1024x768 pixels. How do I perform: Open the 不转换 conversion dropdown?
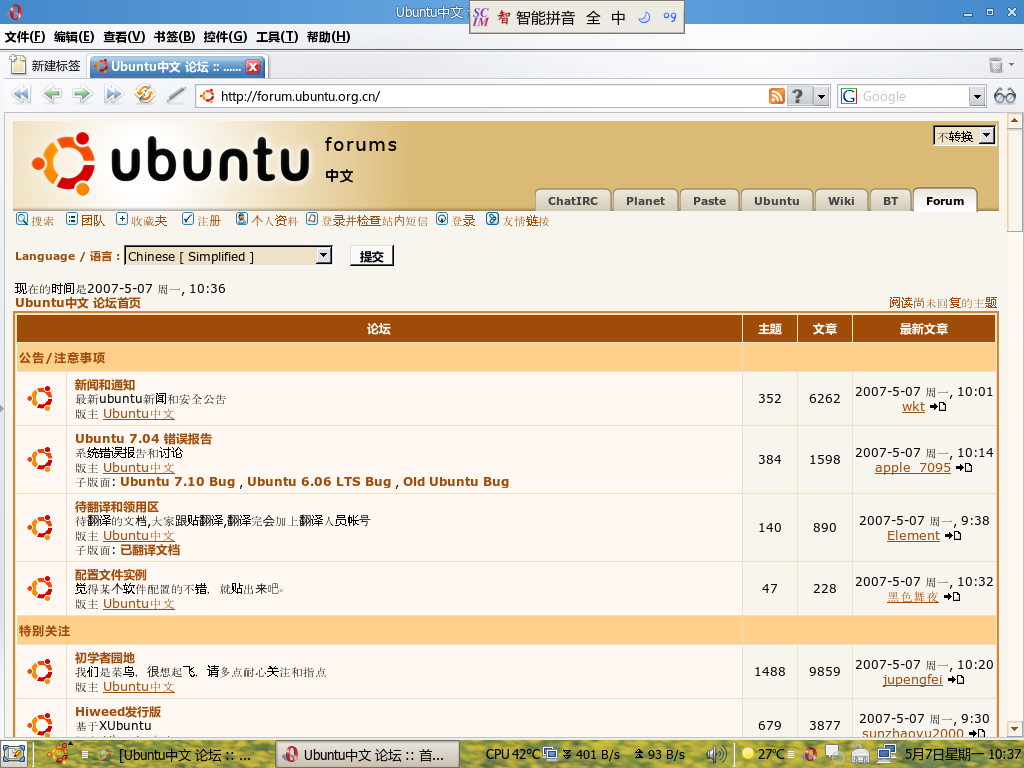pos(964,136)
